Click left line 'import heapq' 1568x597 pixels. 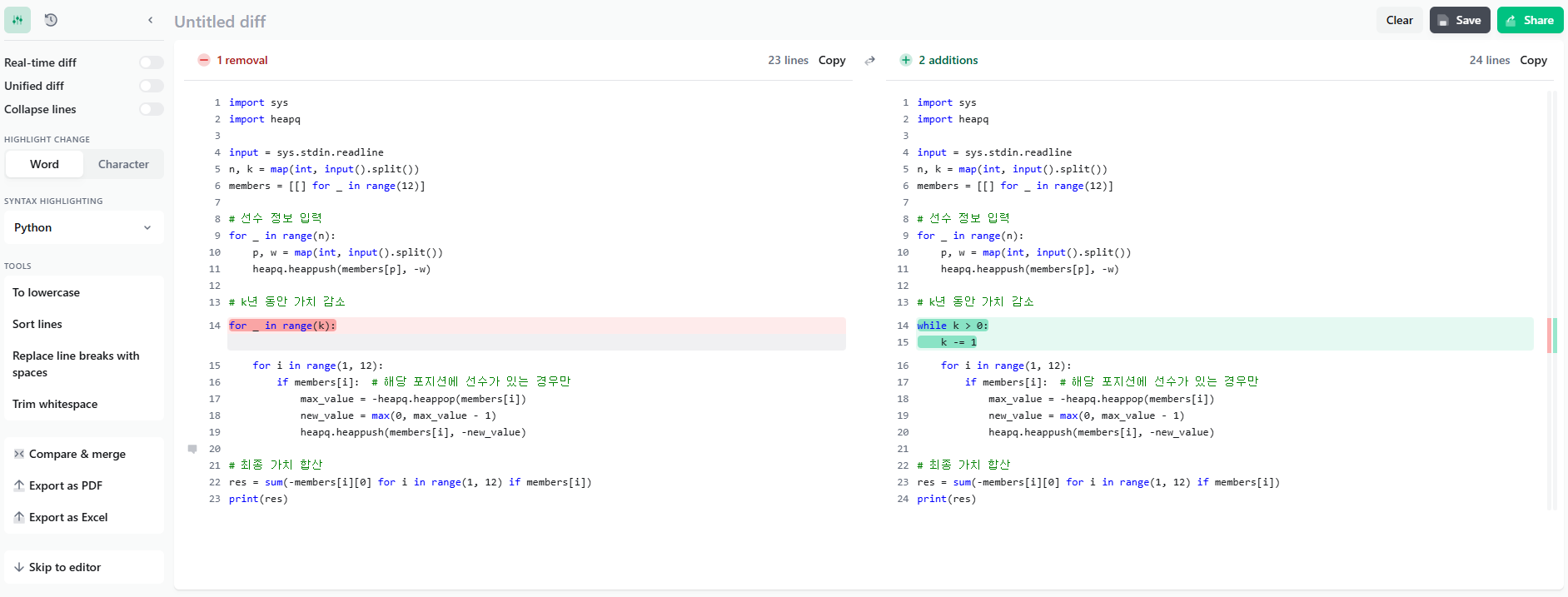(x=265, y=119)
